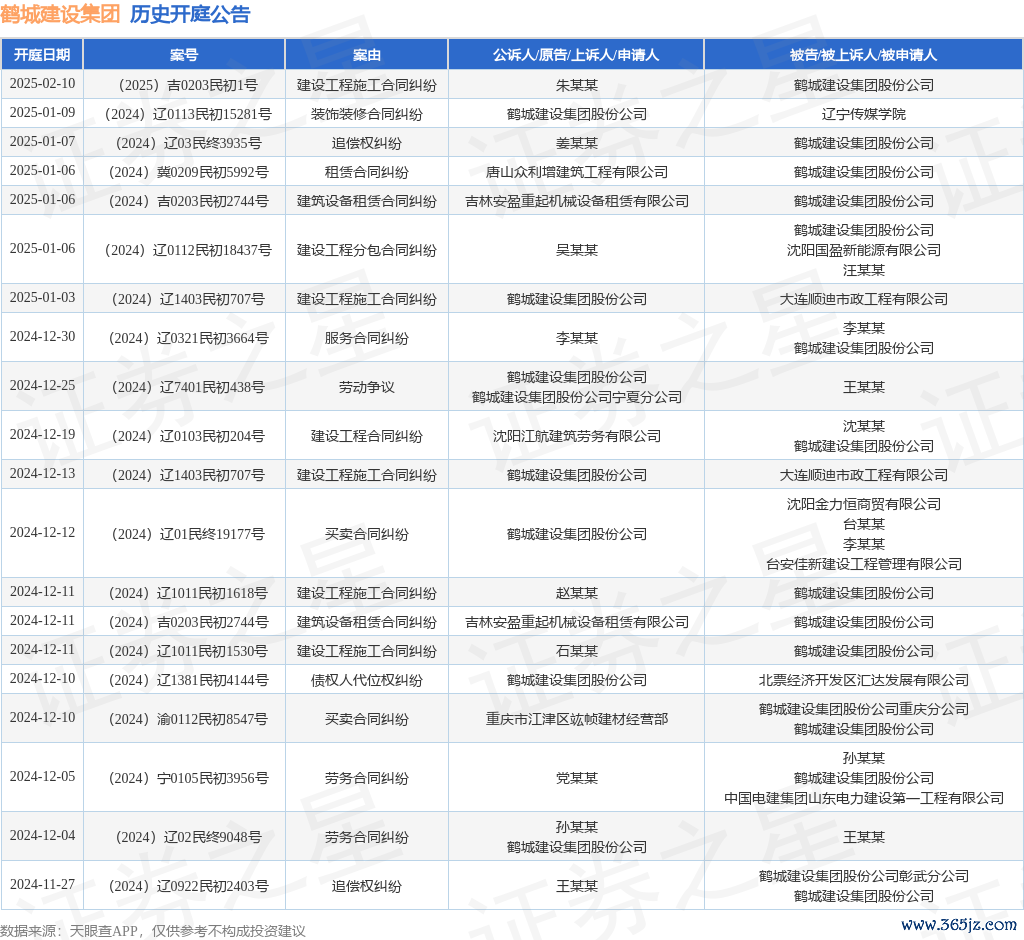Click defendant 辽宁传媒学院
This screenshot has width=1024, height=940.
863,114
